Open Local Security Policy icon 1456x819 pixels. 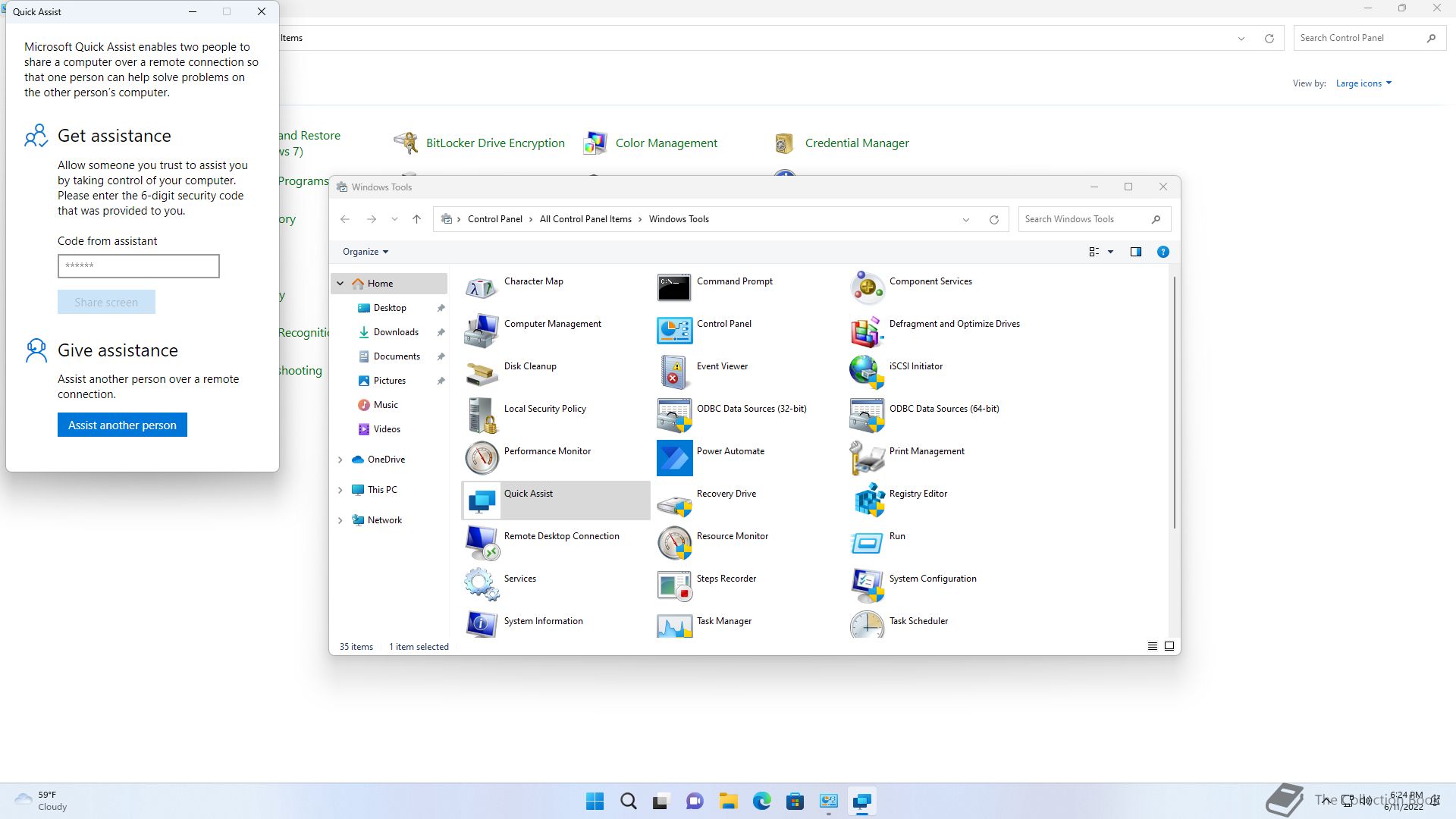point(482,416)
